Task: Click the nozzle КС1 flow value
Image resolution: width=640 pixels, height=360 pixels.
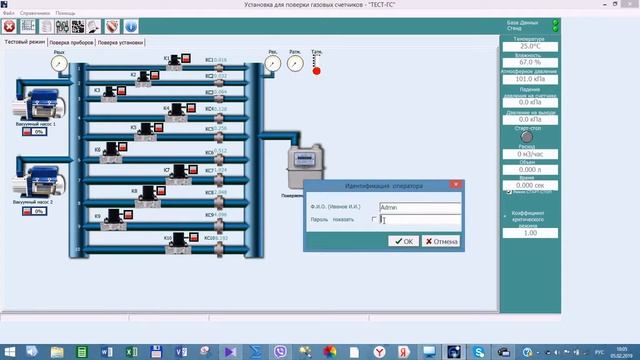Action: pyautogui.click(x=220, y=60)
